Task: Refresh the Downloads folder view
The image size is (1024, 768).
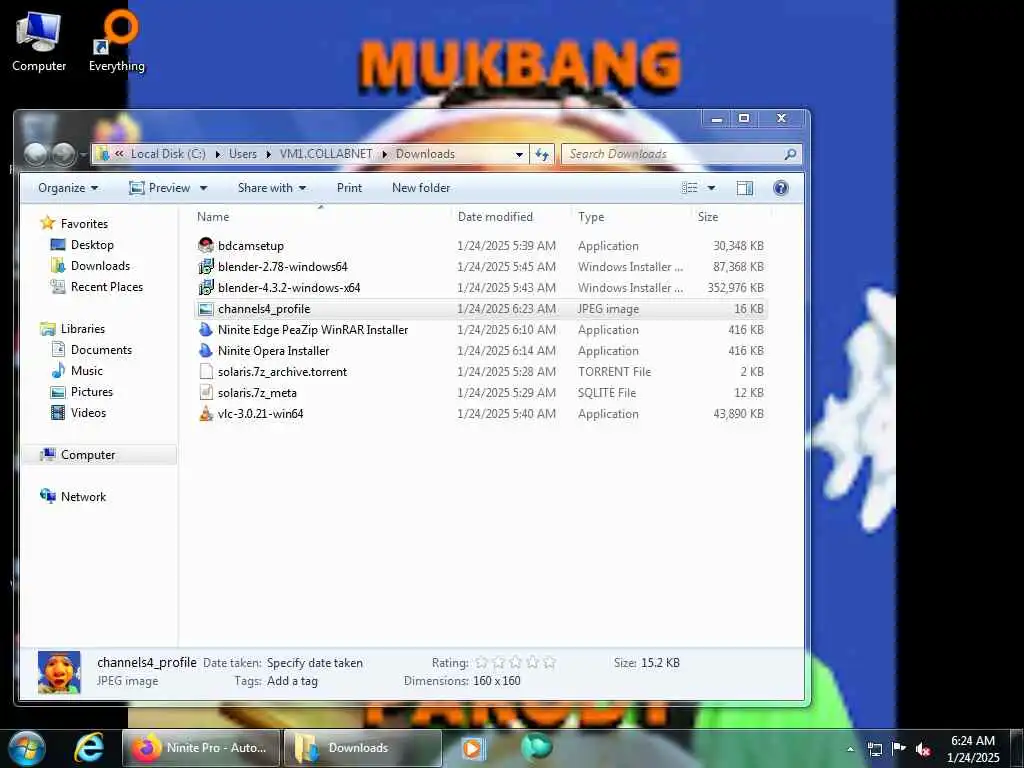Action: point(542,154)
